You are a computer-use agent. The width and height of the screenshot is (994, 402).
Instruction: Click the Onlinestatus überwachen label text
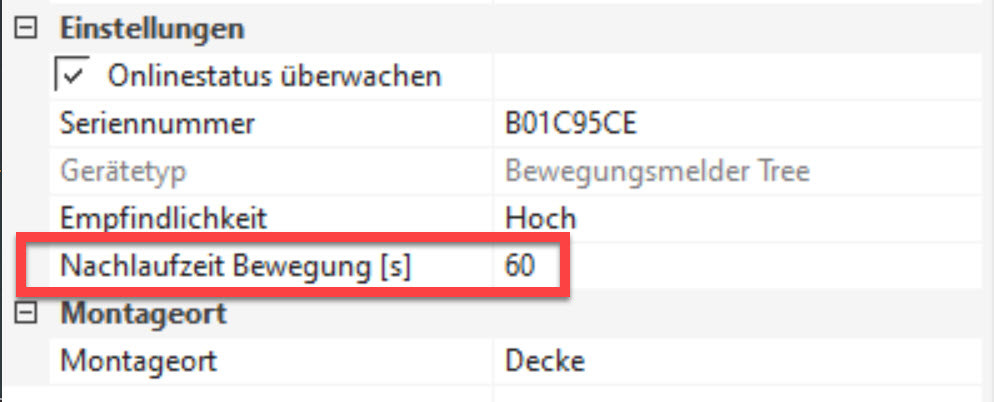tap(274, 76)
